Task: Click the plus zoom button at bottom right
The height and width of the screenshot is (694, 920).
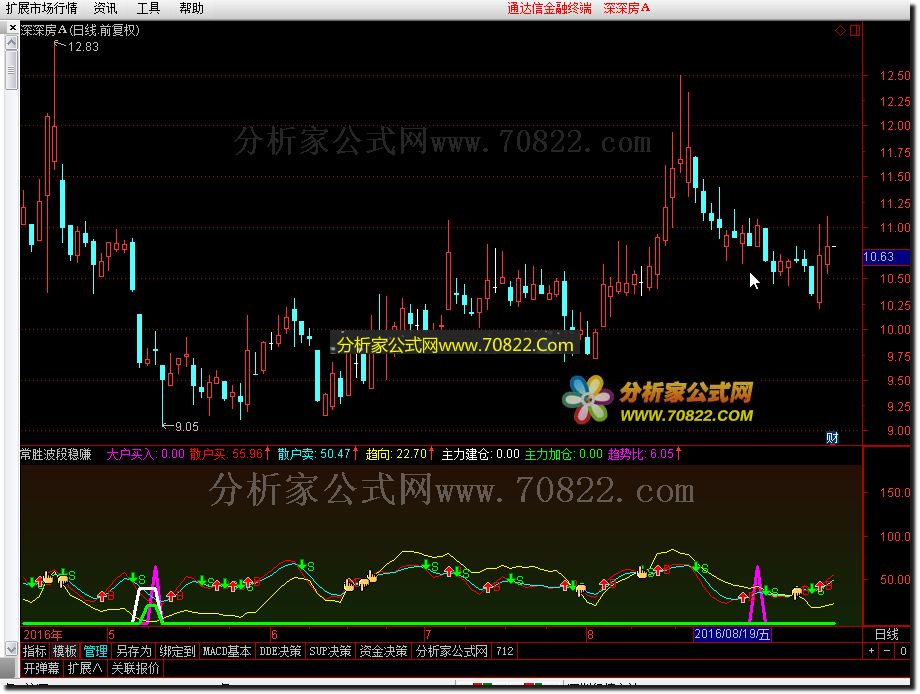Action: point(871,651)
